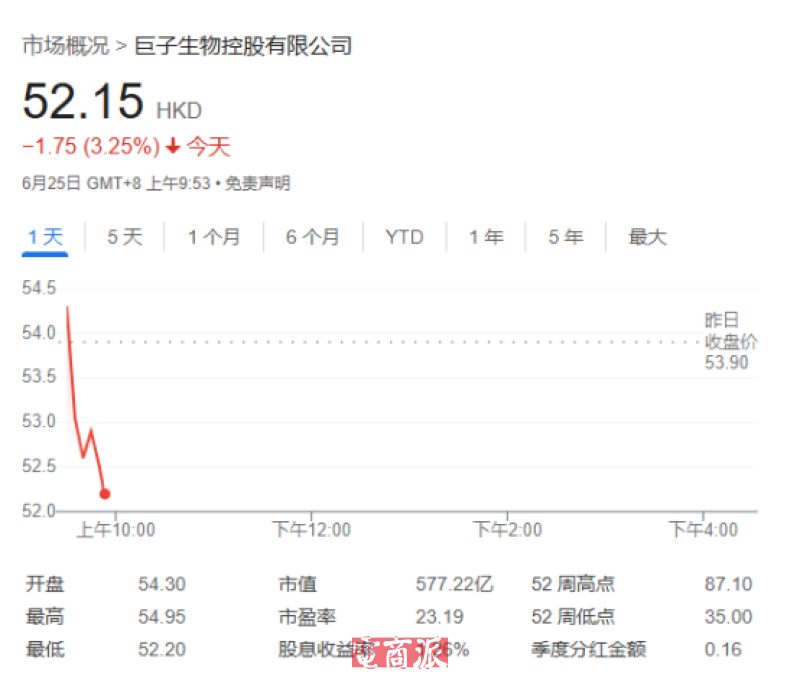This screenshot has height=690, width=800.
Task: Click the 昨日收盘价 53.90 label
Action: click(730, 341)
